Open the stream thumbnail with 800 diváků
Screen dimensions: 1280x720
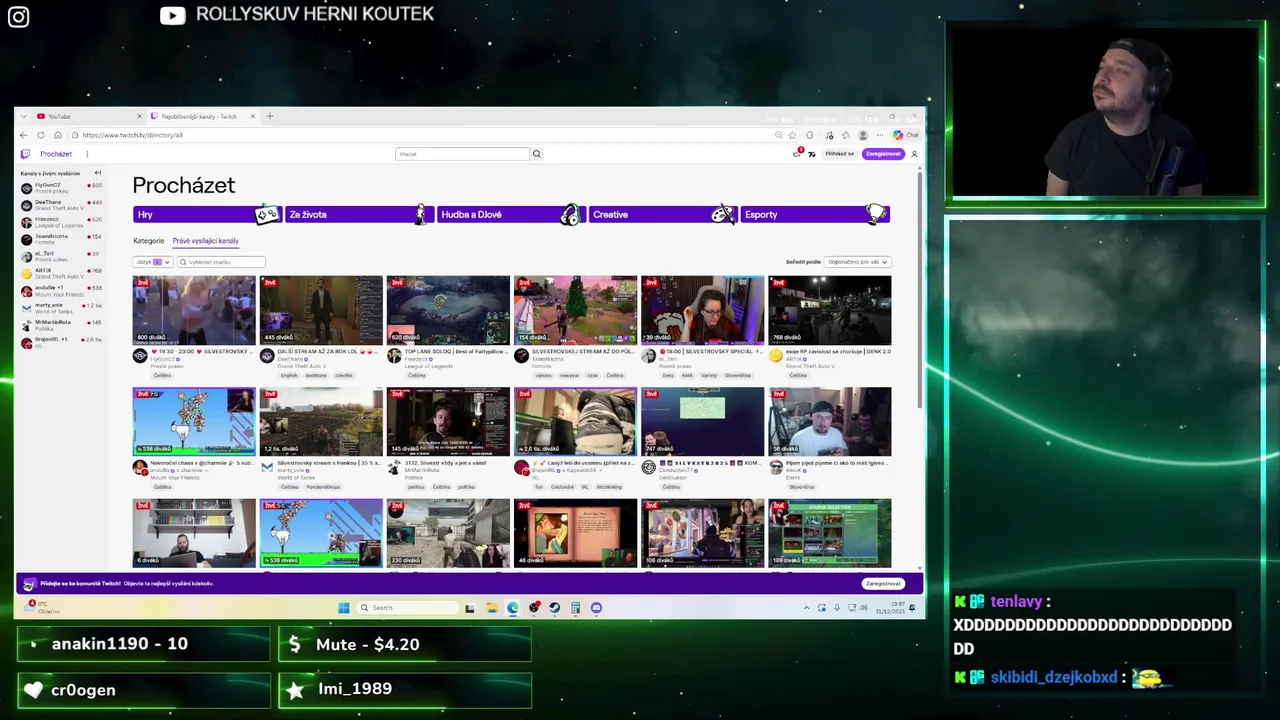click(194, 310)
